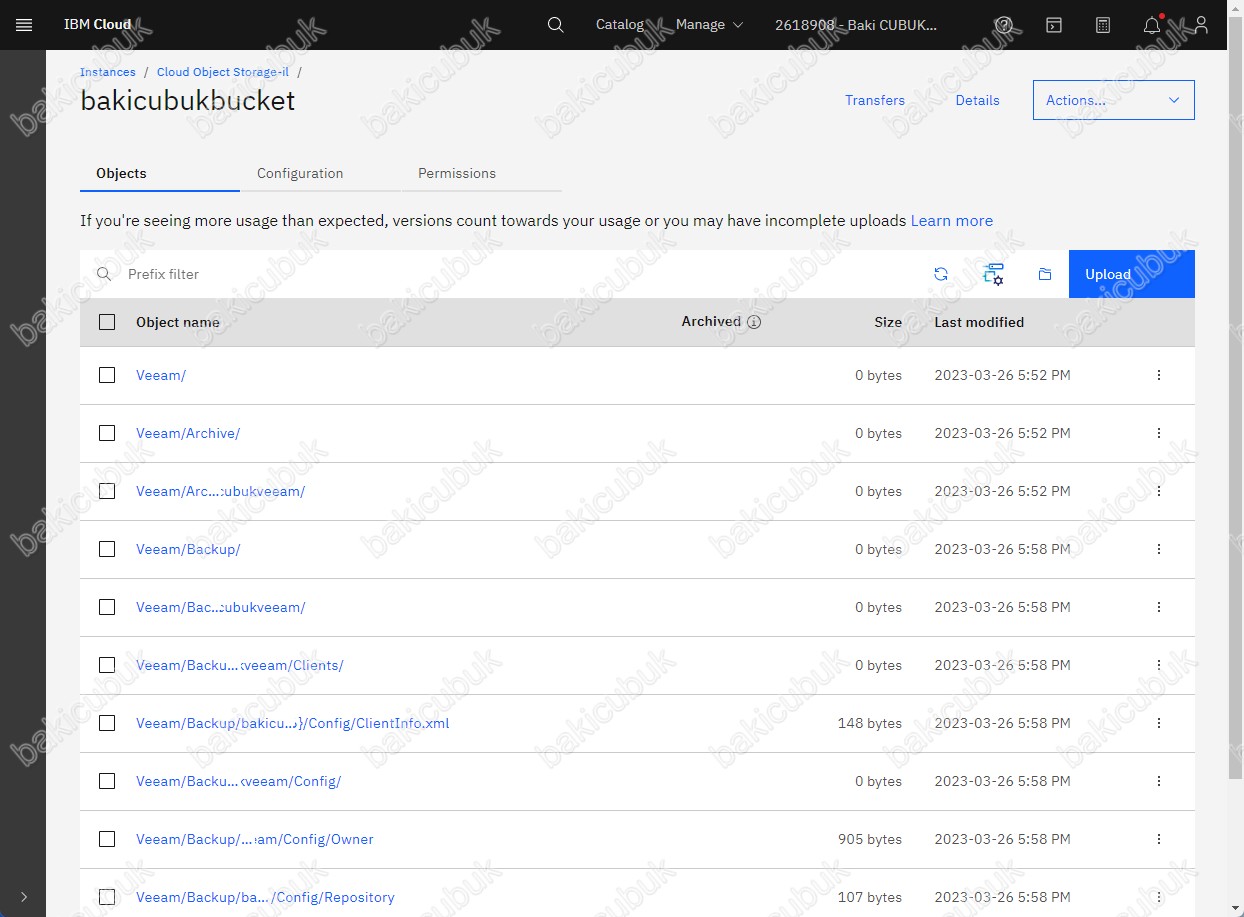The width and height of the screenshot is (1244, 917).
Task: Check the Veeam/Backup/ row checkbox
Action: pos(107,549)
